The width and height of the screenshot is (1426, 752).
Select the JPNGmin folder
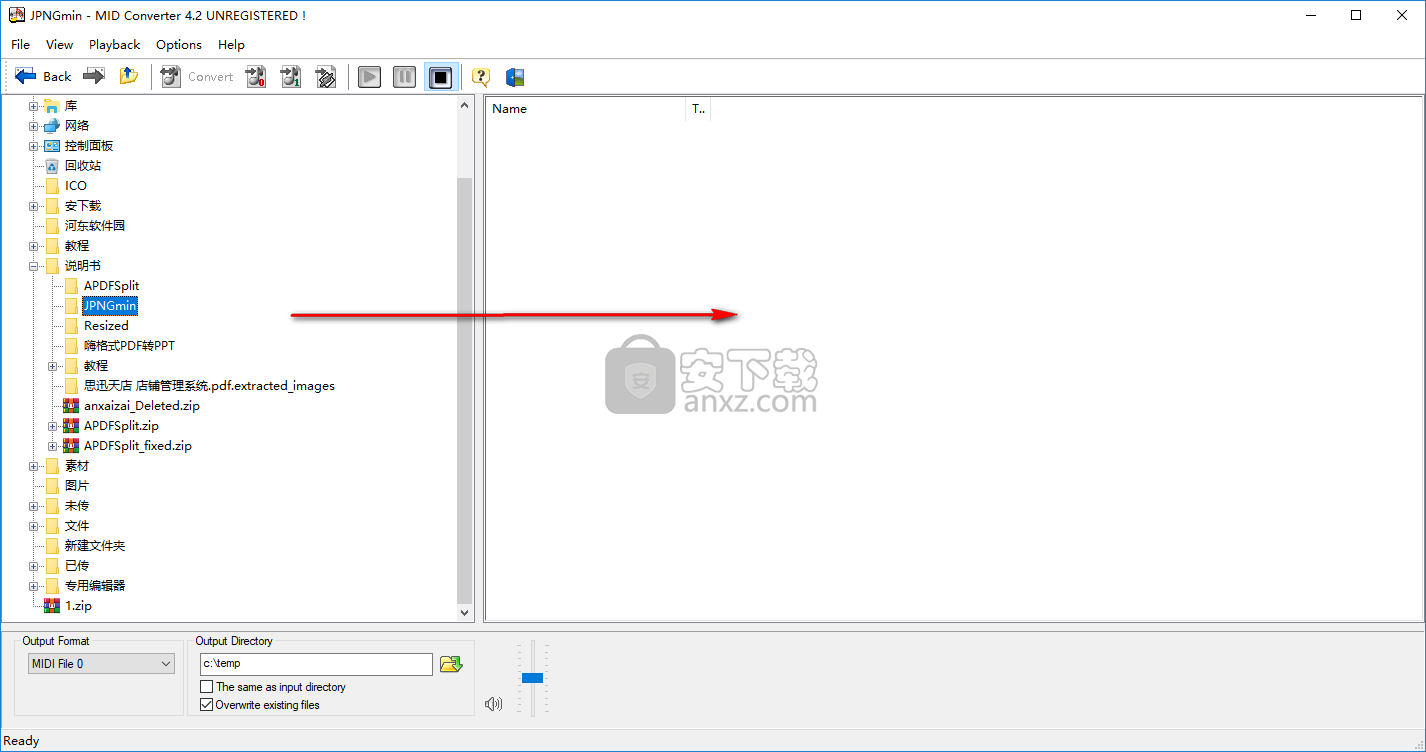(x=110, y=306)
